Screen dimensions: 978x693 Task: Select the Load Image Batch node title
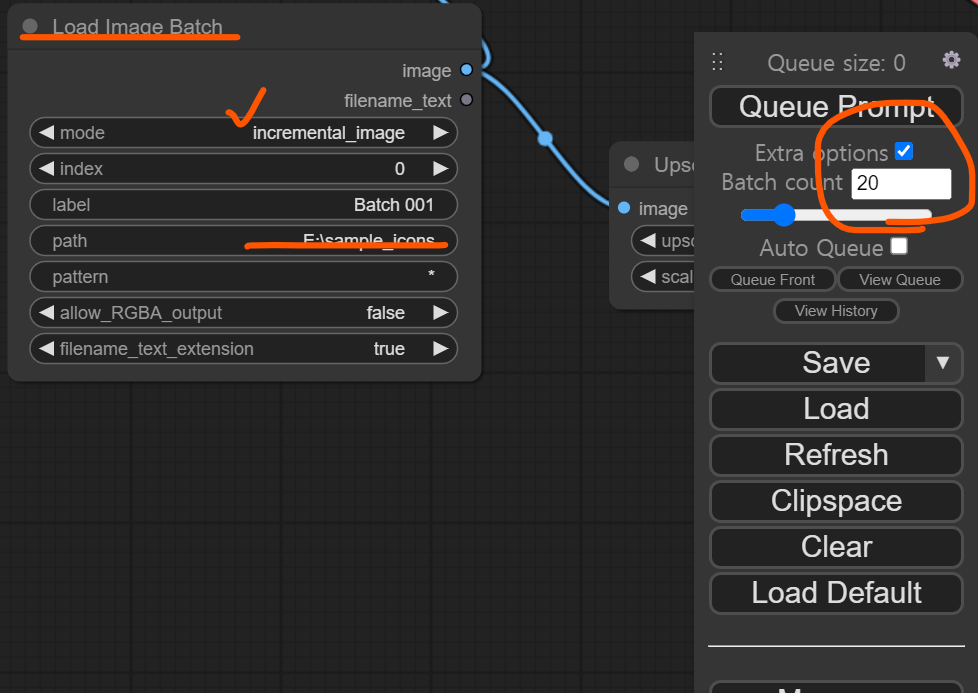point(137,27)
